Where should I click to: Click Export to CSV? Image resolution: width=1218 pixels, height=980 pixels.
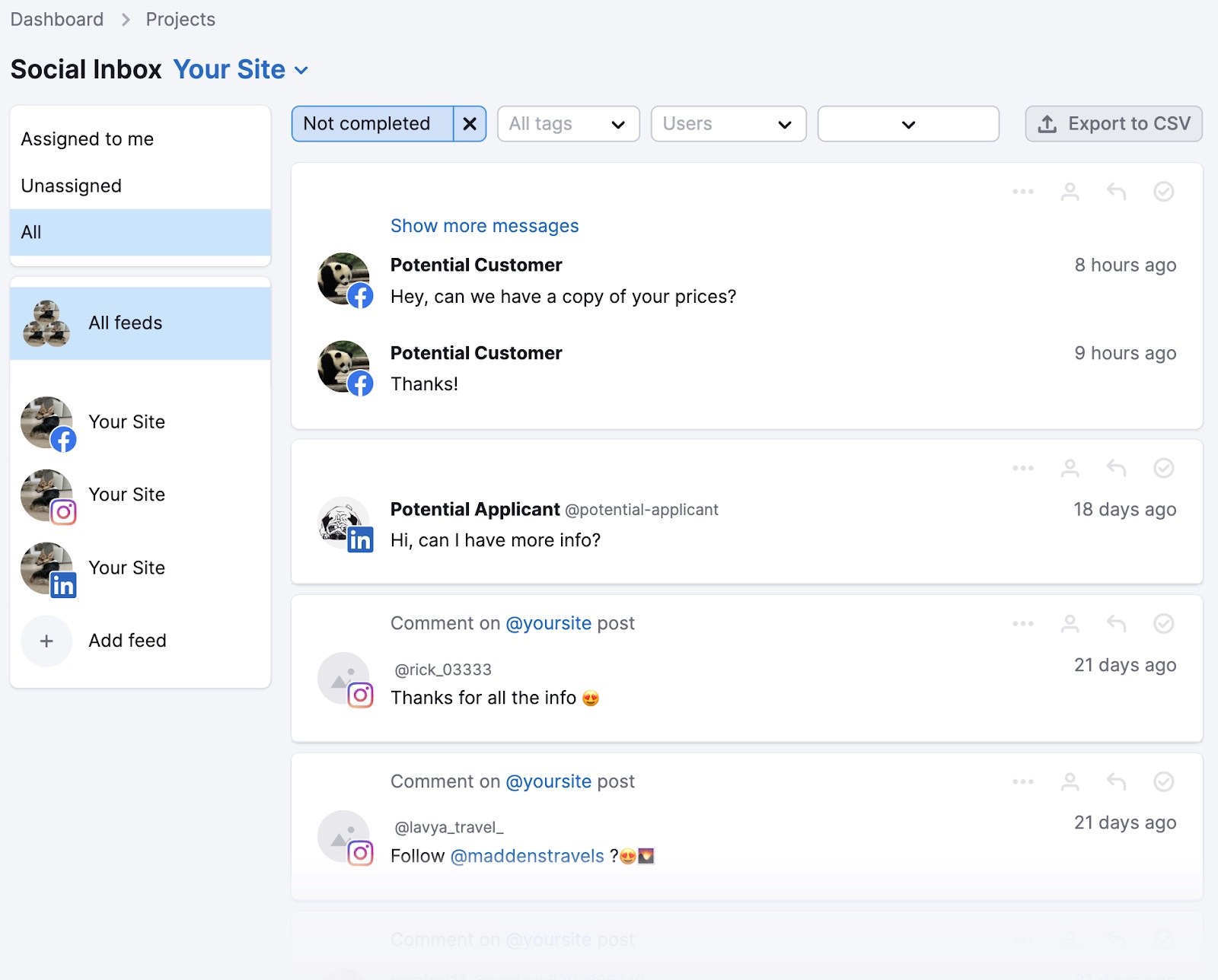pos(1112,123)
